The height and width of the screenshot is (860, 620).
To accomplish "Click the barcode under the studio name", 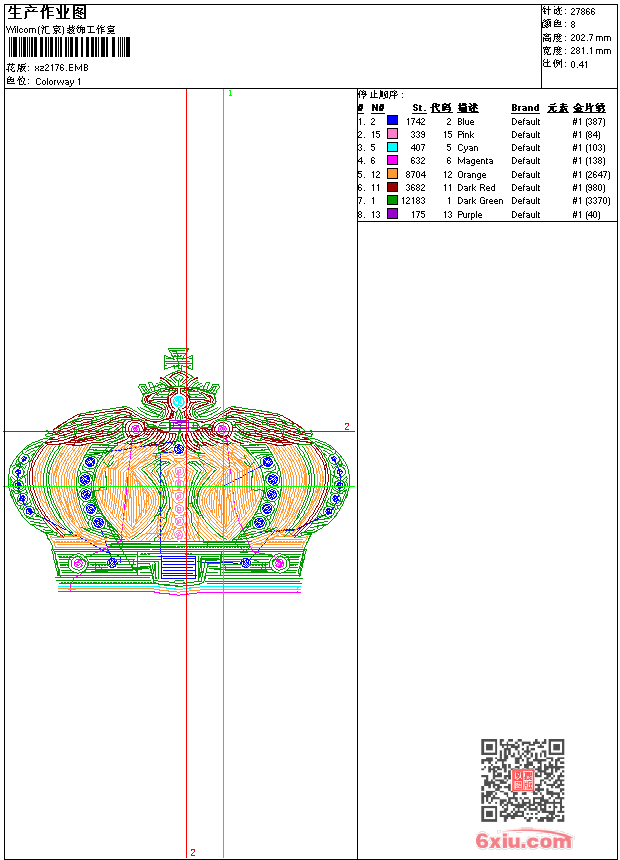I will coord(69,47).
